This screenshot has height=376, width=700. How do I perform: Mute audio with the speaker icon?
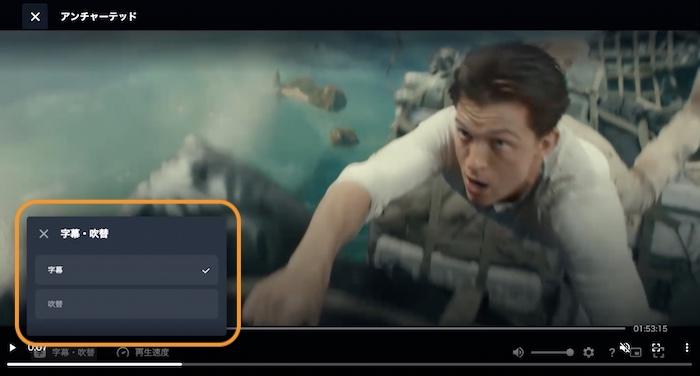click(x=518, y=352)
